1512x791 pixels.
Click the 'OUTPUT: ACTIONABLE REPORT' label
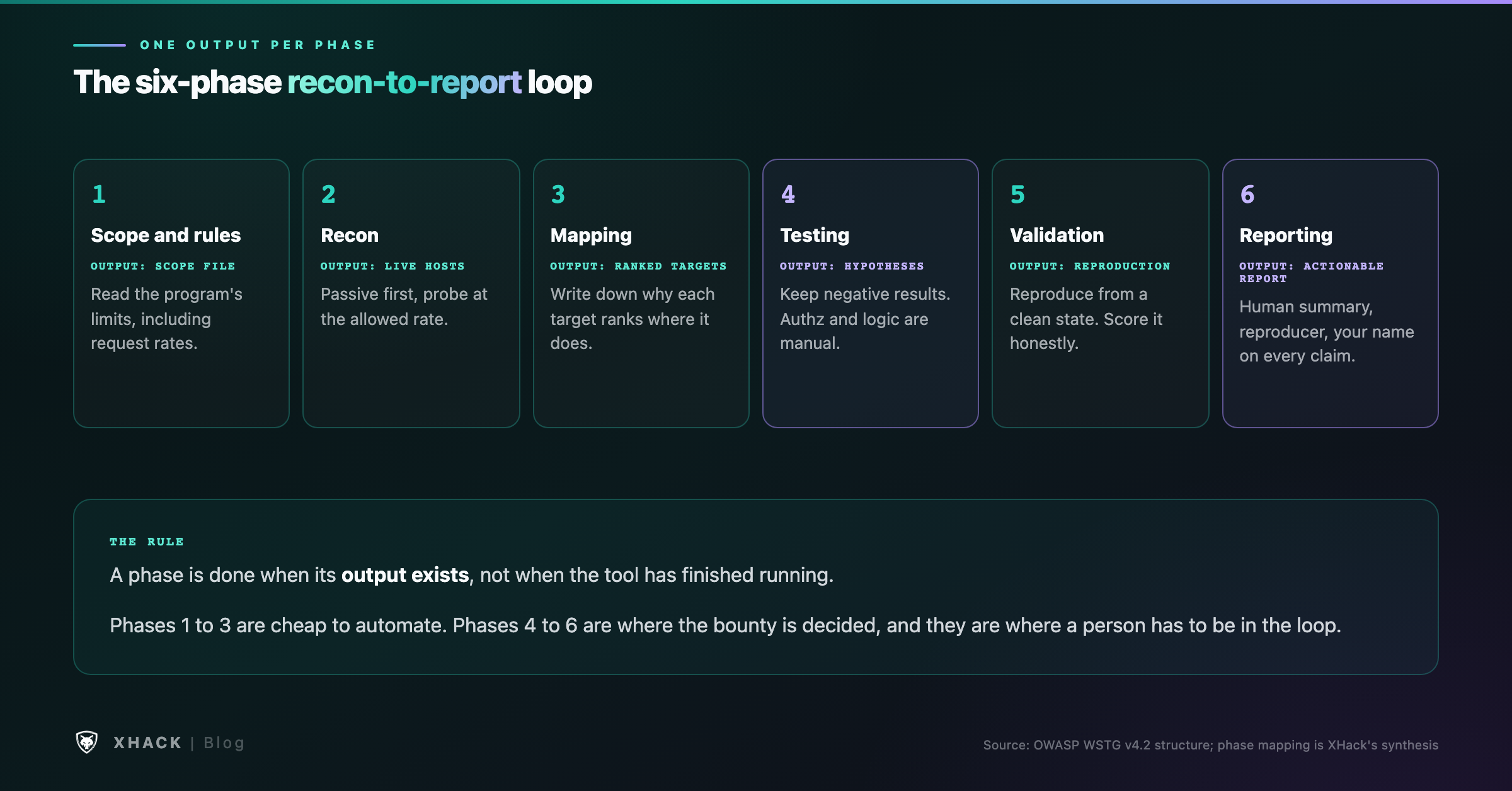[x=1311, y=272]
